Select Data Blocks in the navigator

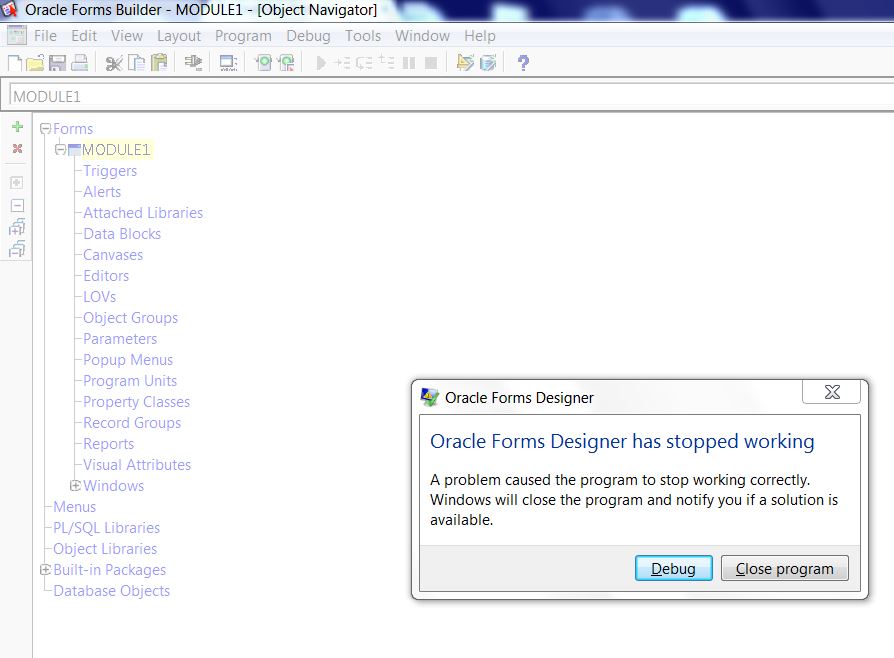[122, 234]
